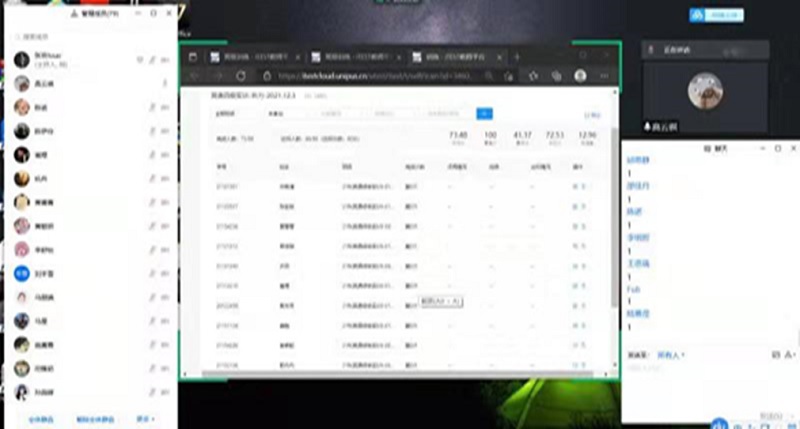Toggle microphone for the last participant in list

pos(152,390)
